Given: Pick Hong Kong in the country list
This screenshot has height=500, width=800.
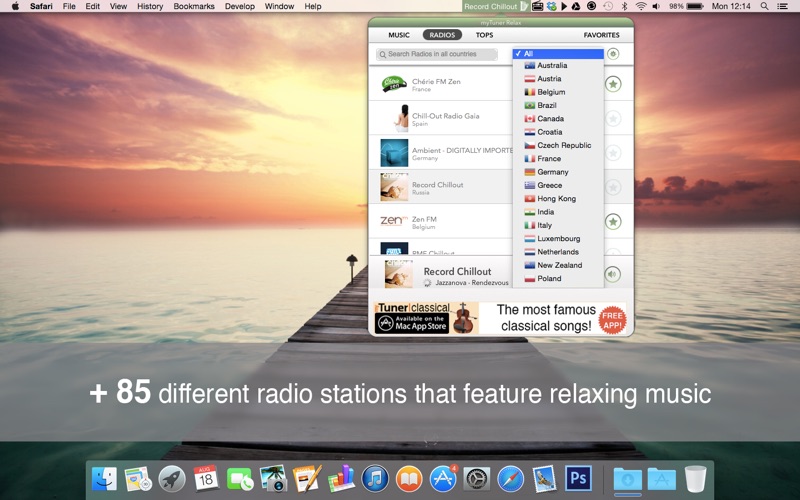Looking at the screenshot, I should pos(558,198).
